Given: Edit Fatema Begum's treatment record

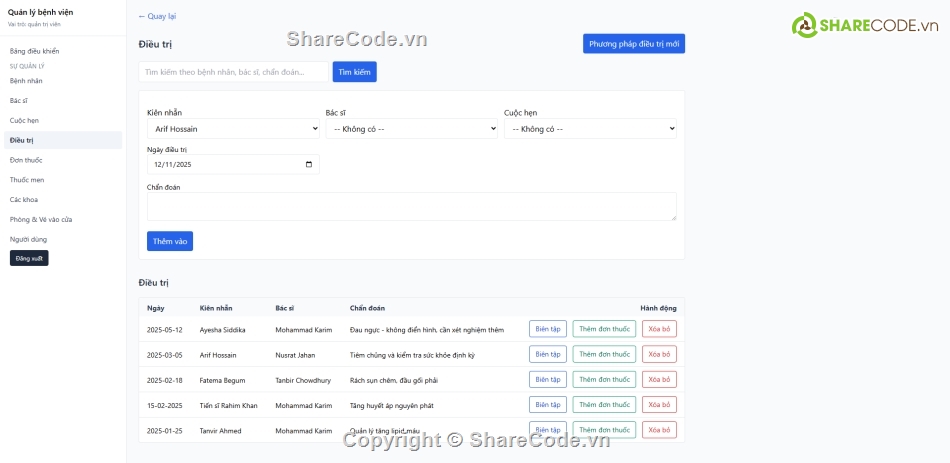Looking at the screenshot, I should [x=548, y=380].
